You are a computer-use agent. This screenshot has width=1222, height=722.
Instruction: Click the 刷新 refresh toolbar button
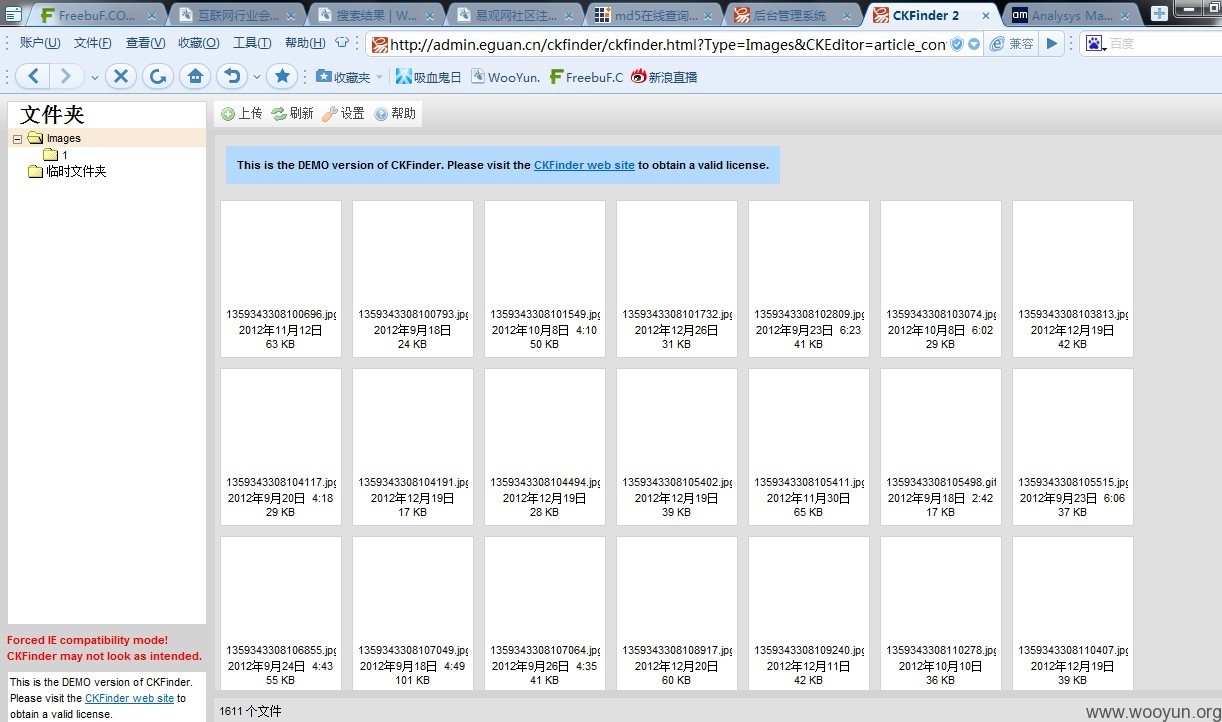pos(293,114)
